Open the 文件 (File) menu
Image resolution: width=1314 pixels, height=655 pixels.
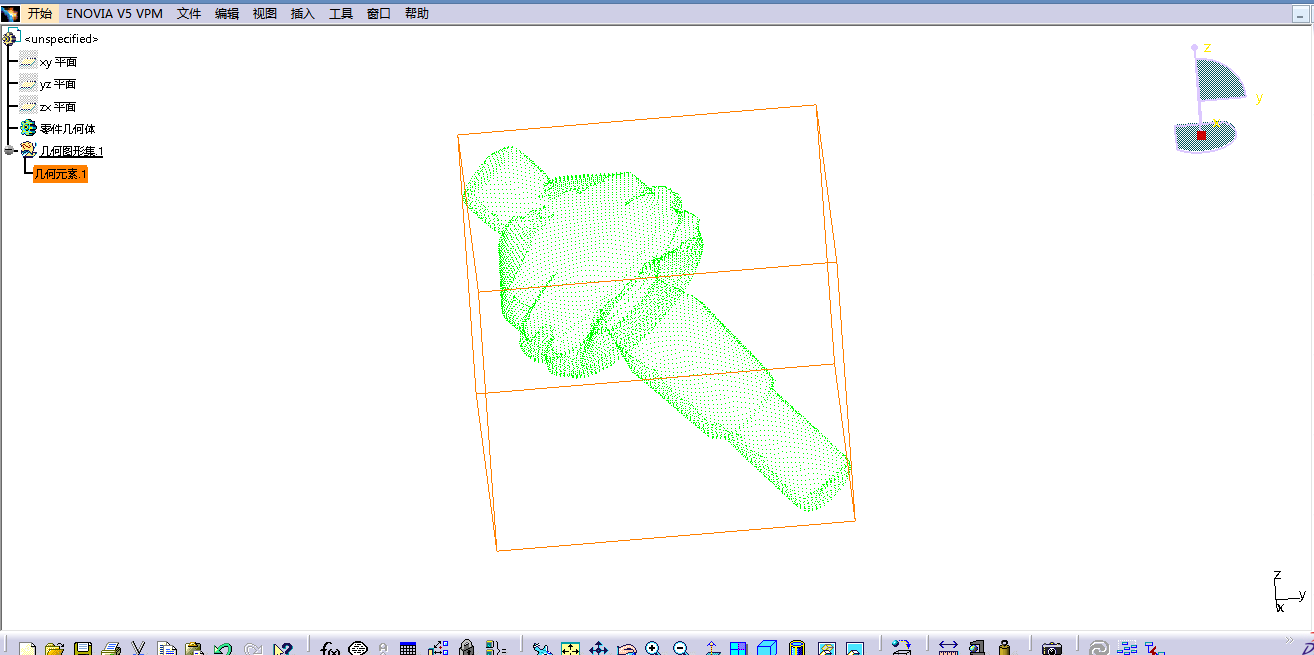coord(189,14)
